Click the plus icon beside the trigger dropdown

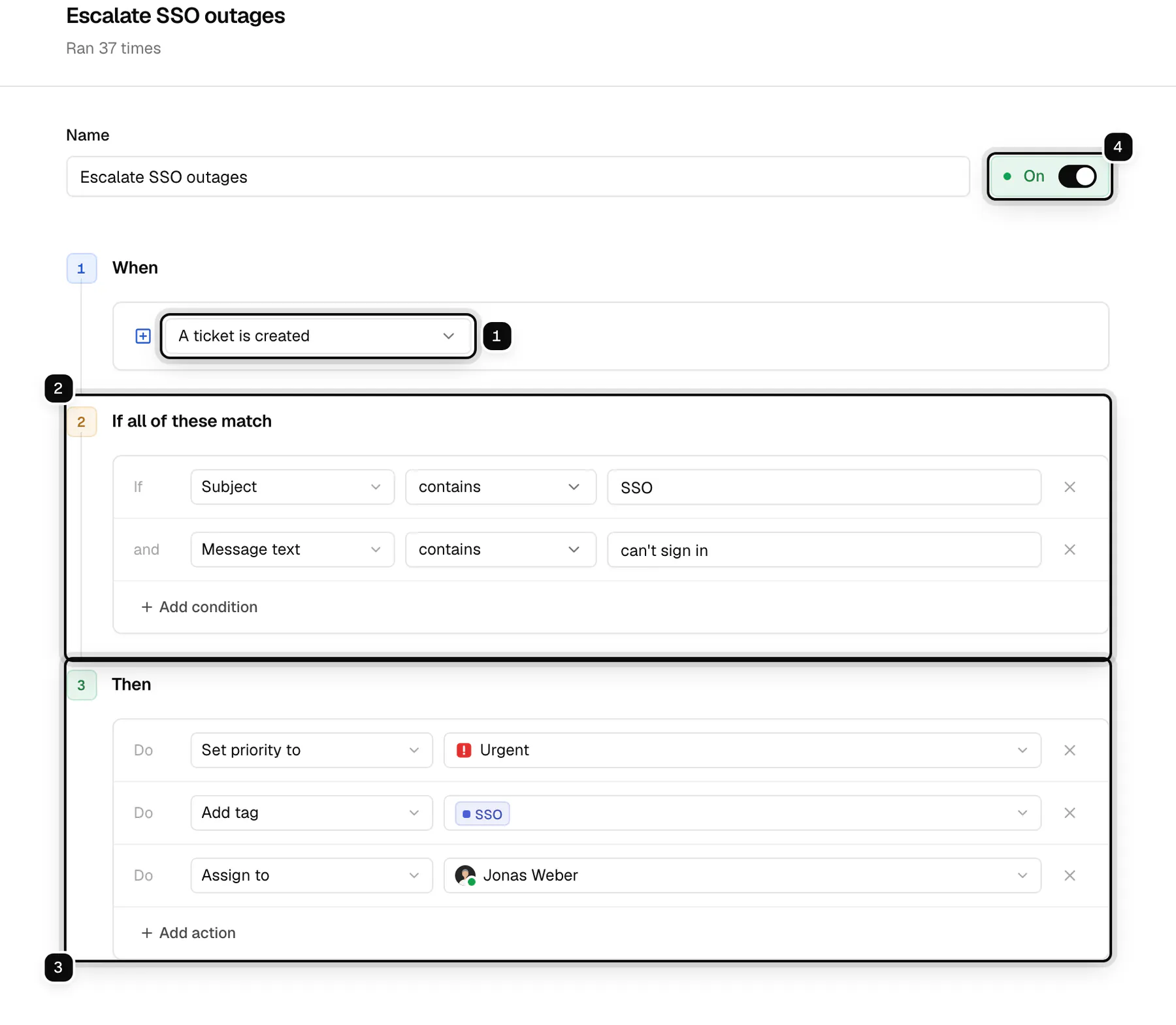[x=143, y=336]
